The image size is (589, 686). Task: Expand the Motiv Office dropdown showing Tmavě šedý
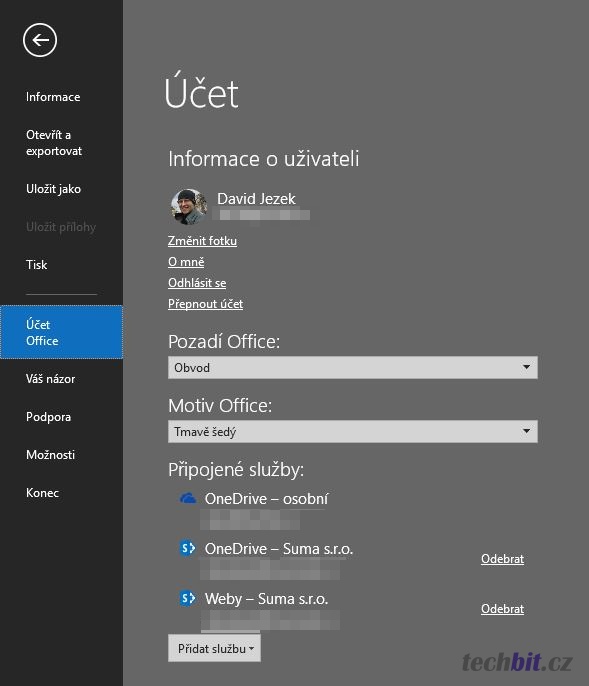[x=353, y=431]
